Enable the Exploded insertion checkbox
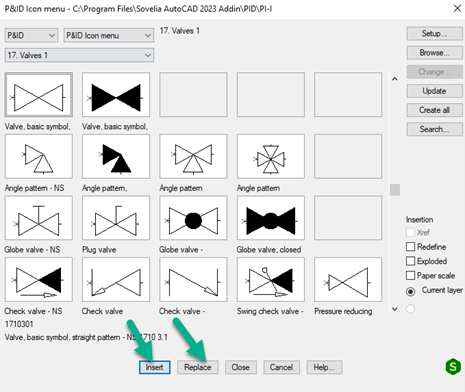Image resolution: width=465 pixels, height=392 pixels. click(x=410, y=261)
